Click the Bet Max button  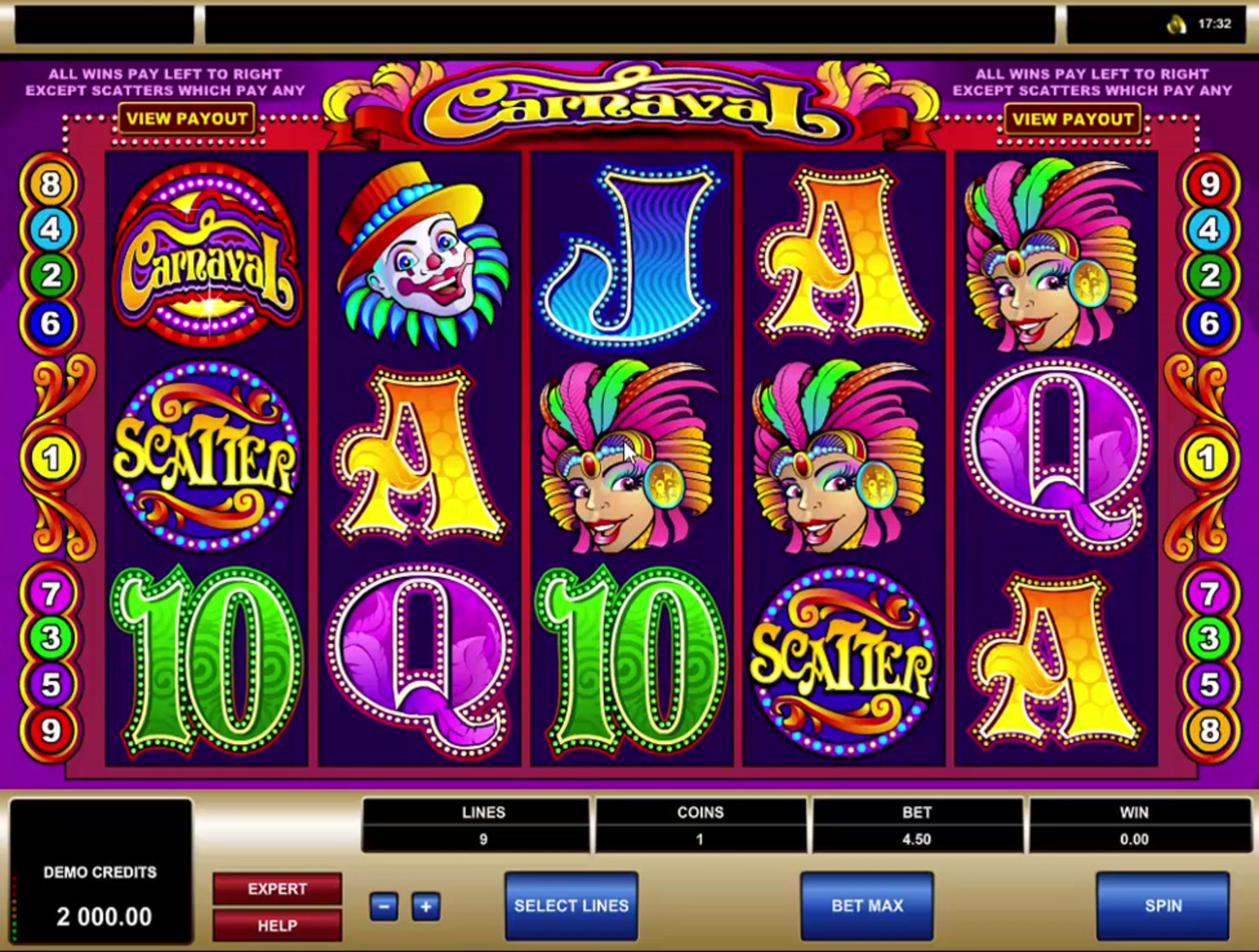coord(867,906)
